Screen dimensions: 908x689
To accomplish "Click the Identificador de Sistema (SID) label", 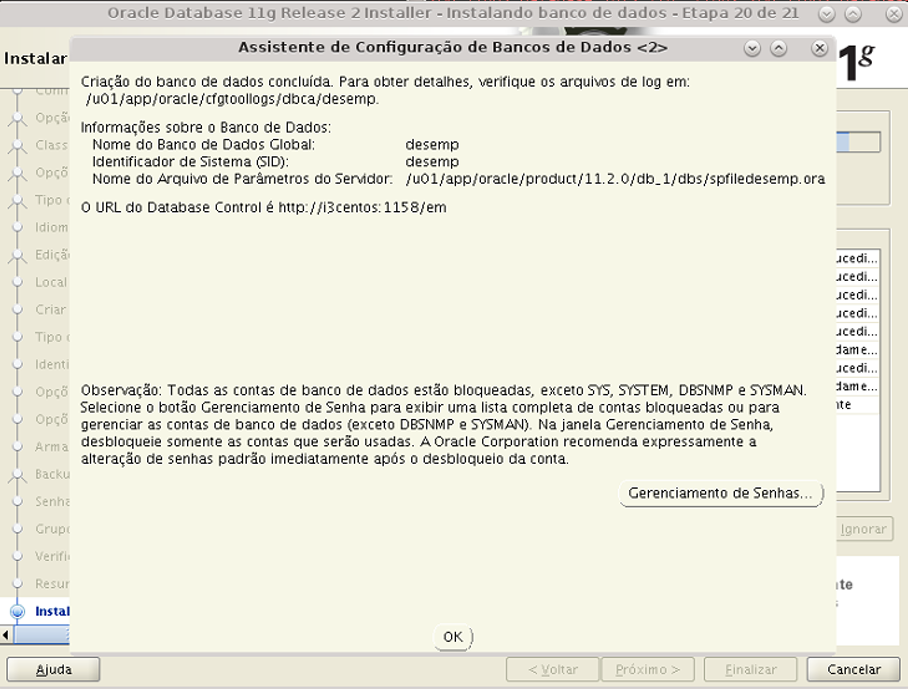I will click(x=190, y=162).
